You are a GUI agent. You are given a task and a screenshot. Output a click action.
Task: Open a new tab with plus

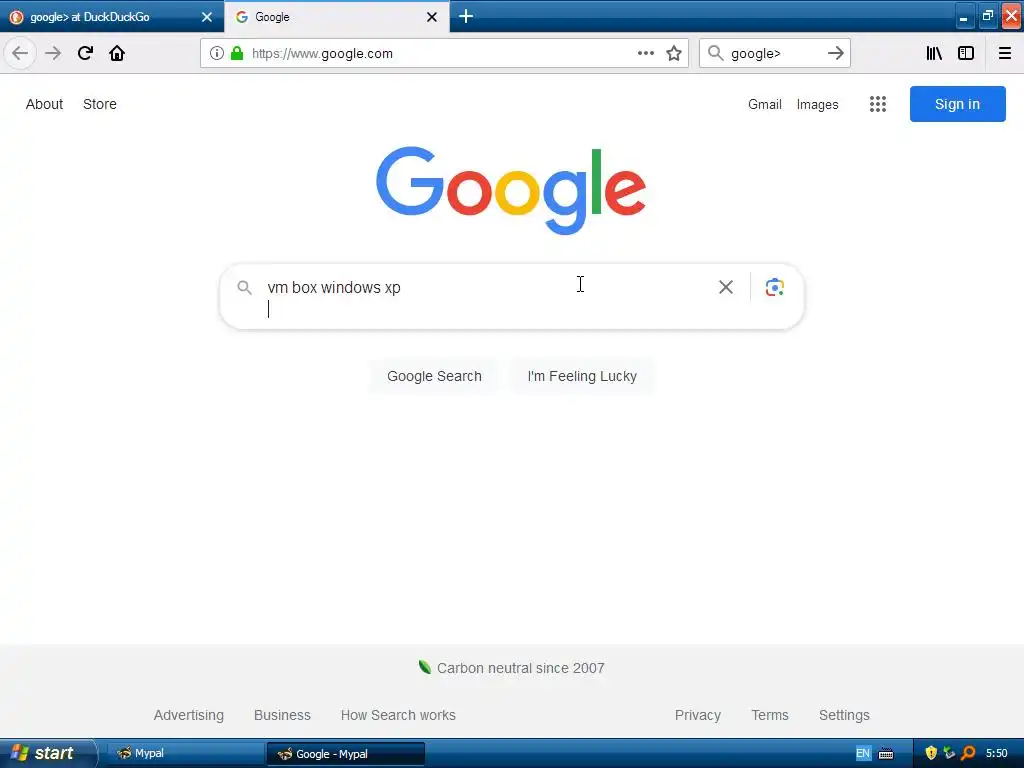pyautogui.click(x=466, y=16)
